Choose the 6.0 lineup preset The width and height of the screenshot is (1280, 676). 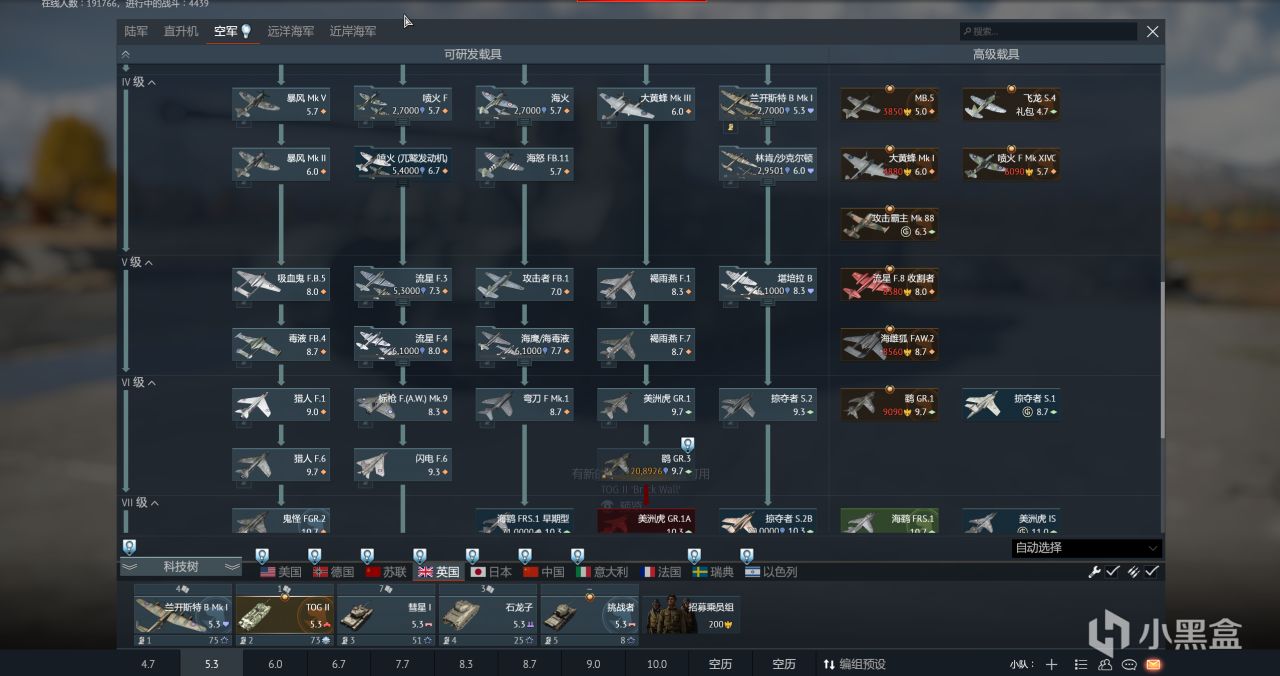click(x=275, y=664)
